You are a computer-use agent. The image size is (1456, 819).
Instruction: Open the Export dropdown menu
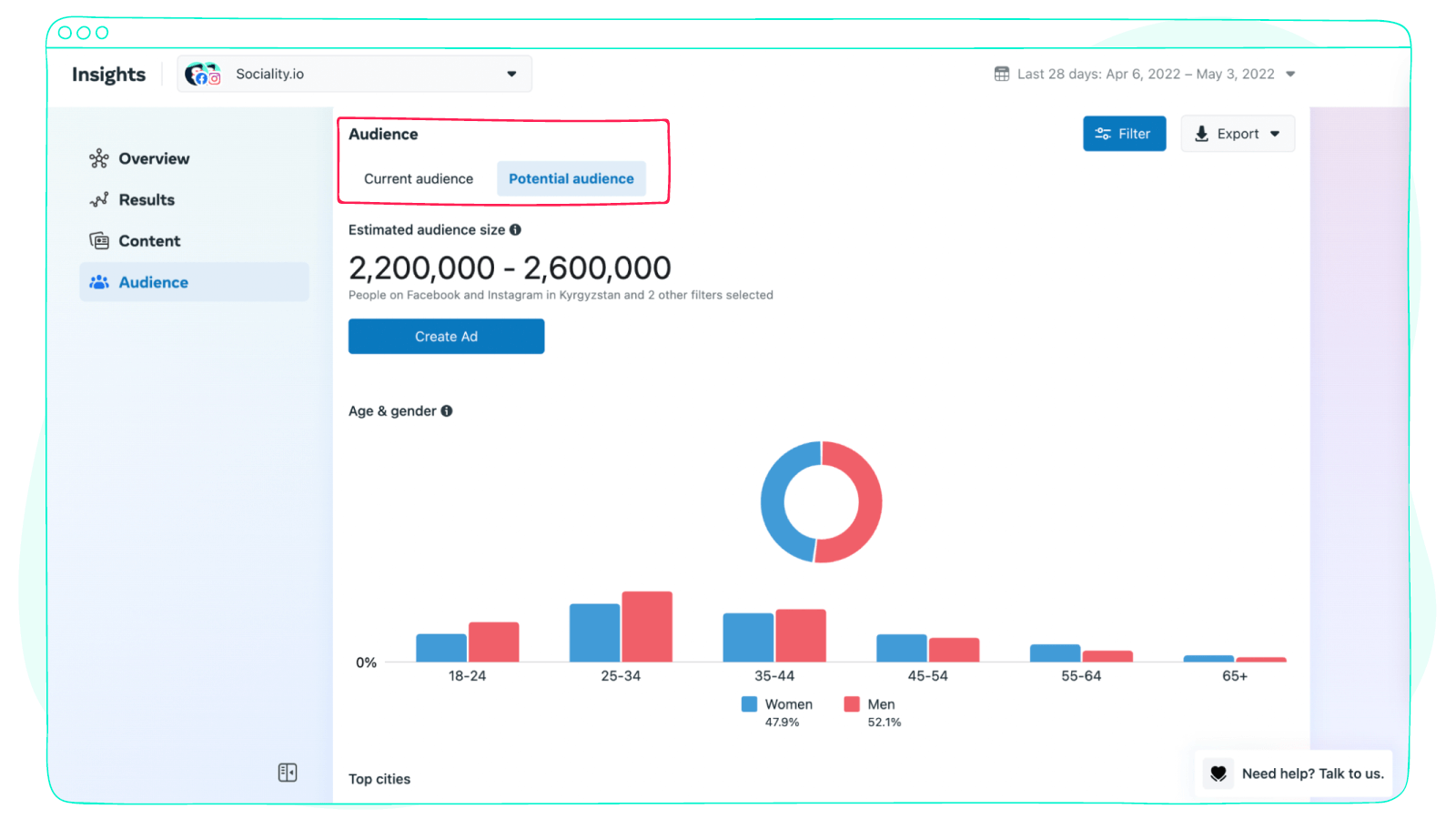coord(1238,133)
